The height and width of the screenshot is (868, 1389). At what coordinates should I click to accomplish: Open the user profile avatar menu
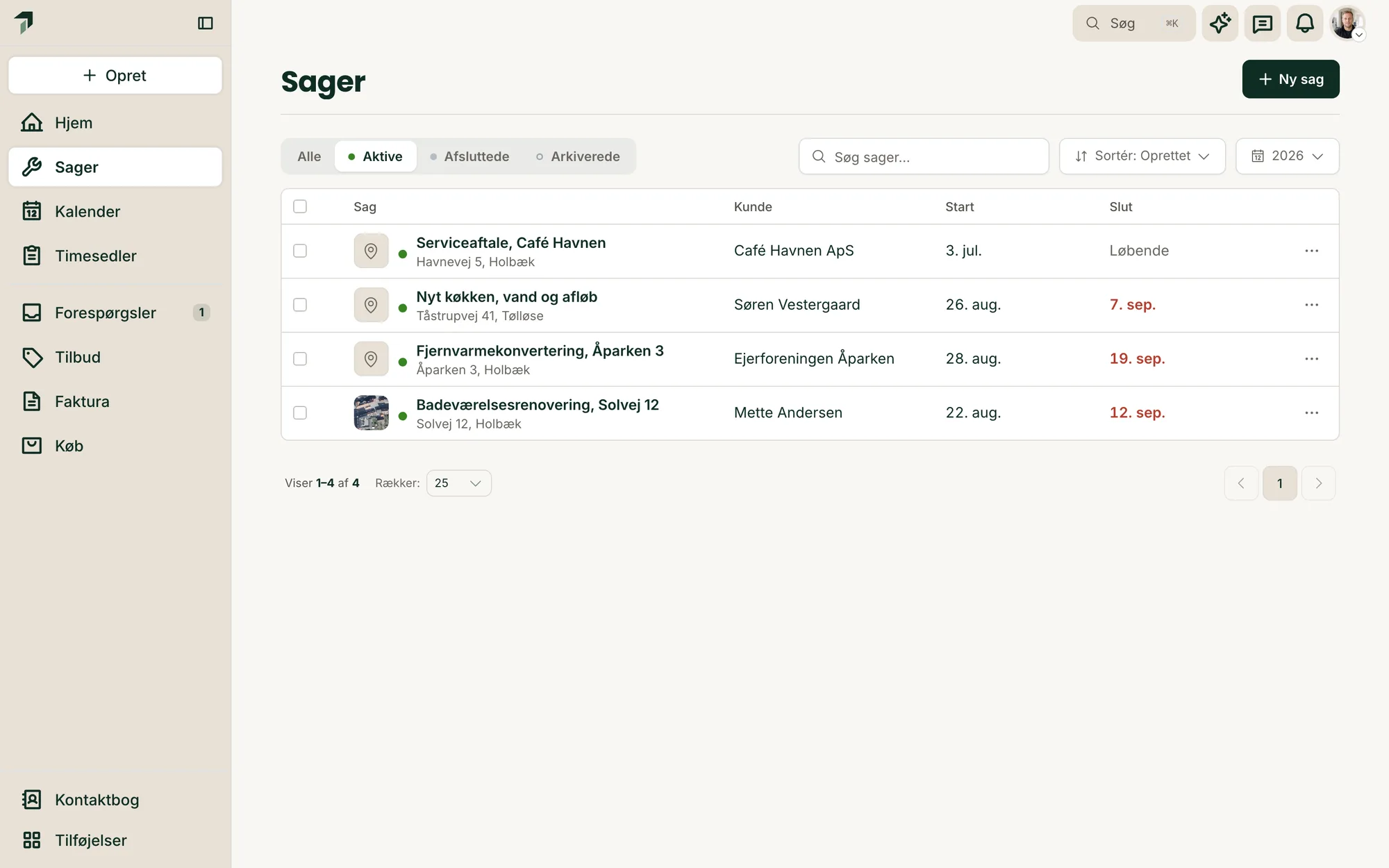1347,24
